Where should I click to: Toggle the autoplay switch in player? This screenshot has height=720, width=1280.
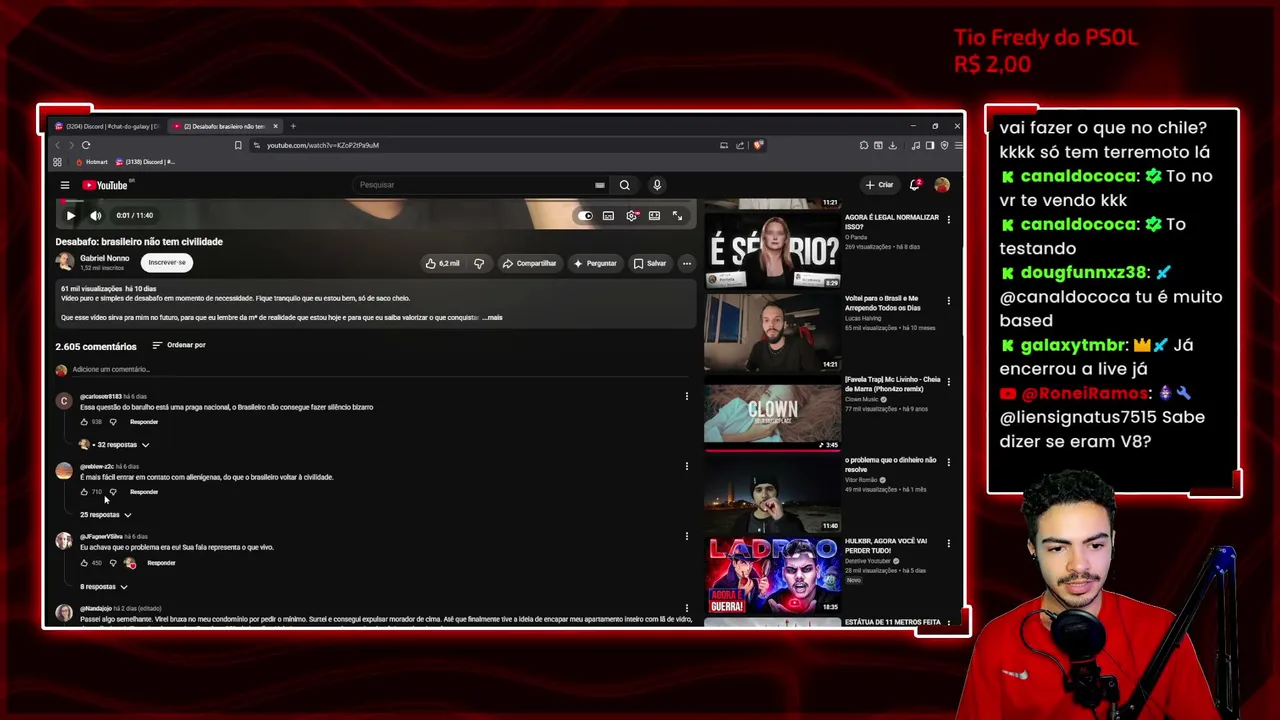585,216
